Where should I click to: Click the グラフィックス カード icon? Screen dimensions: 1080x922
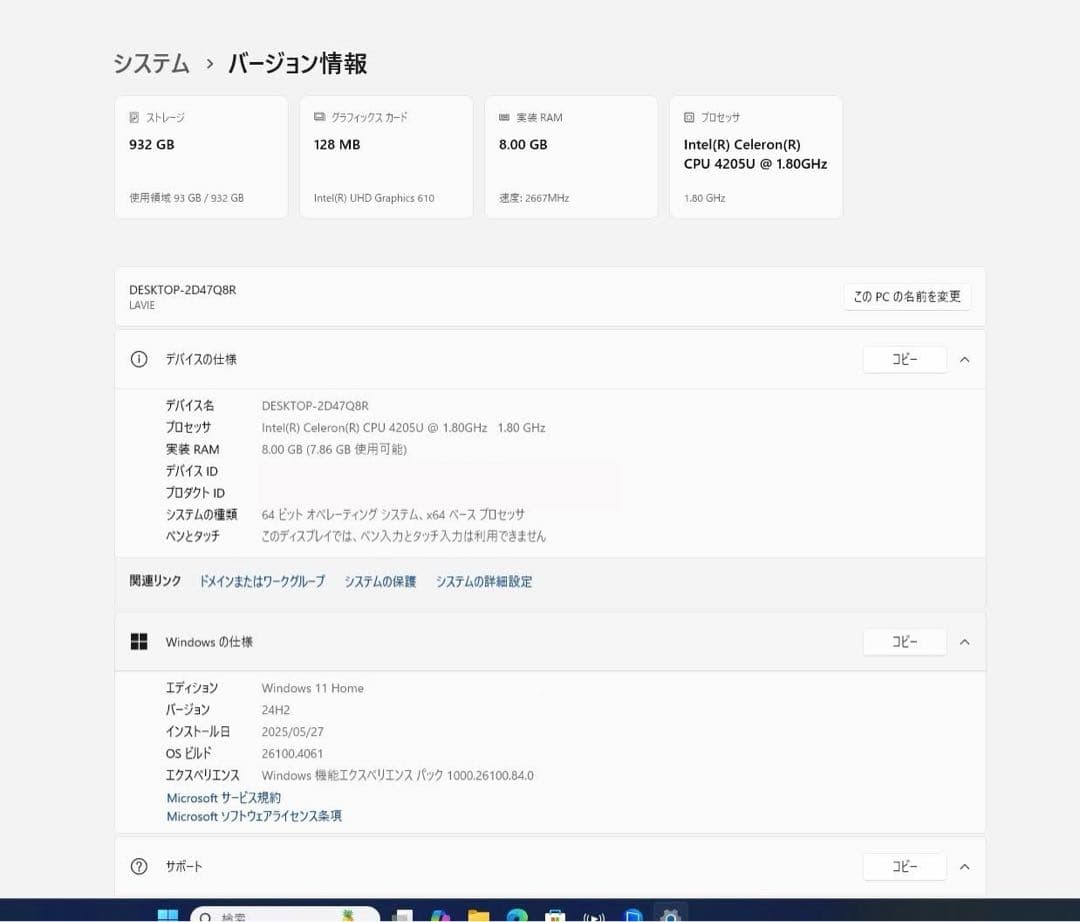318,117
